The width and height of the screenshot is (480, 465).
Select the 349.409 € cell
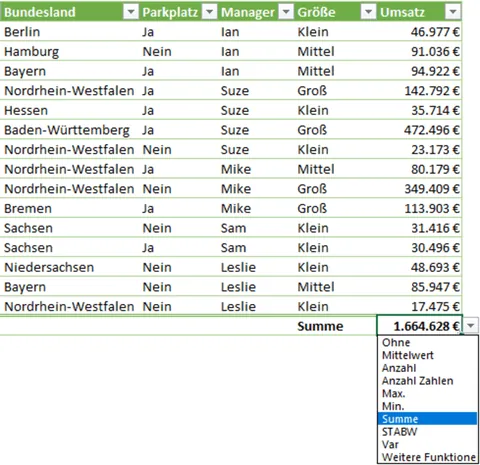pyautogui.click(x=419, y=189)
